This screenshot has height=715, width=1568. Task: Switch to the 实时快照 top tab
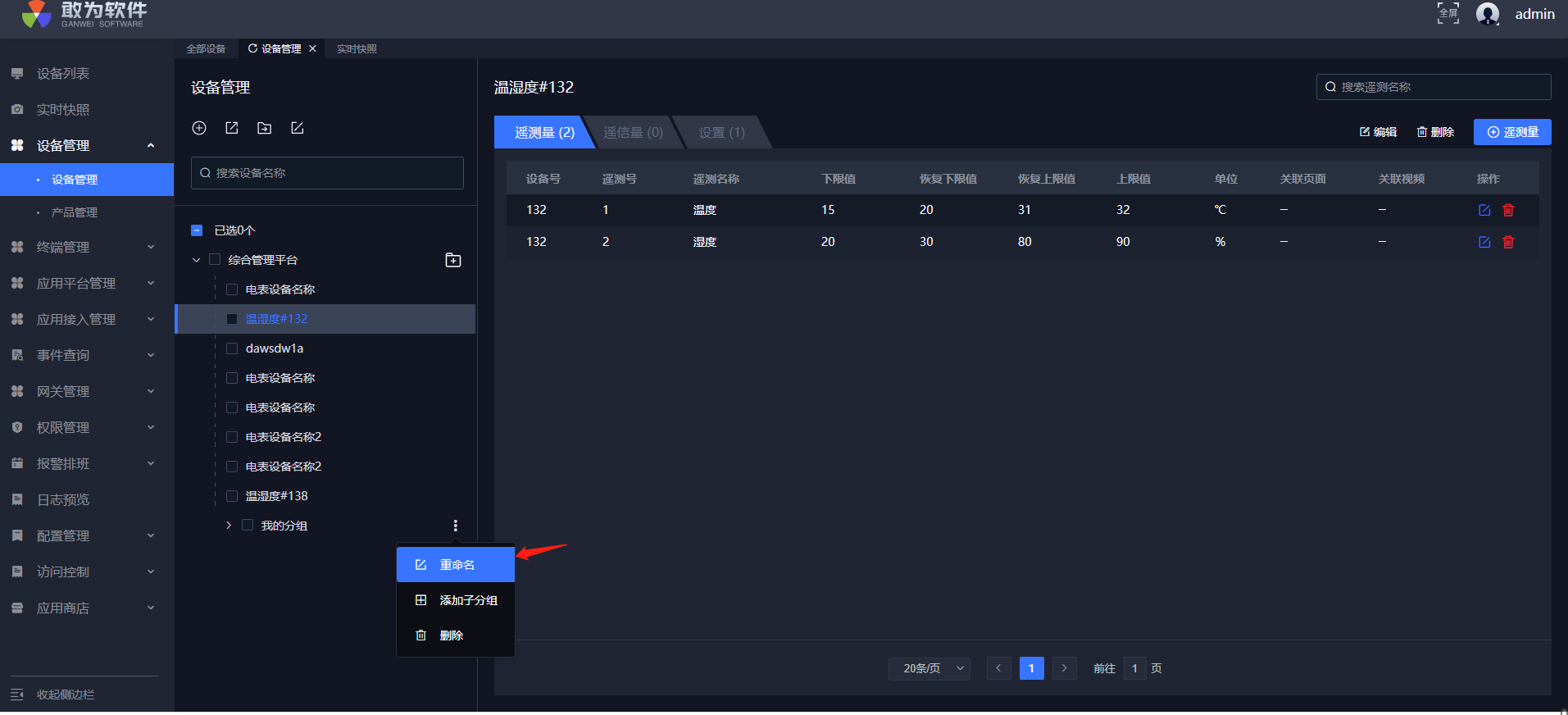357,48
